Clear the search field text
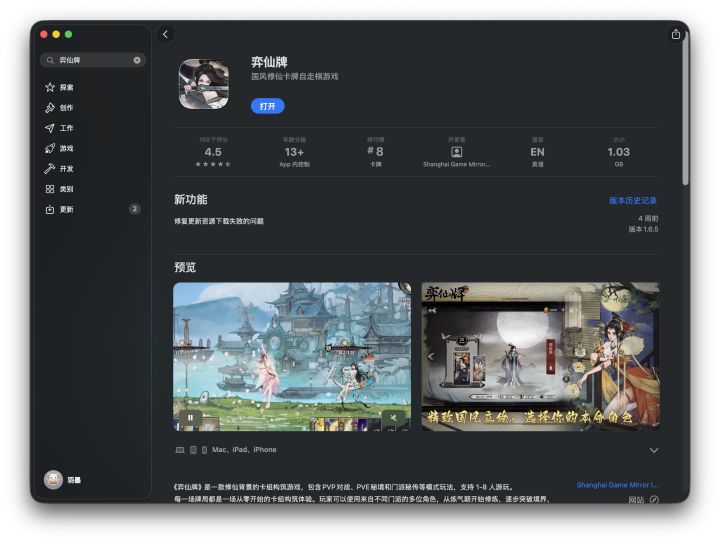The image size is (720, 543). click(137, 60)
